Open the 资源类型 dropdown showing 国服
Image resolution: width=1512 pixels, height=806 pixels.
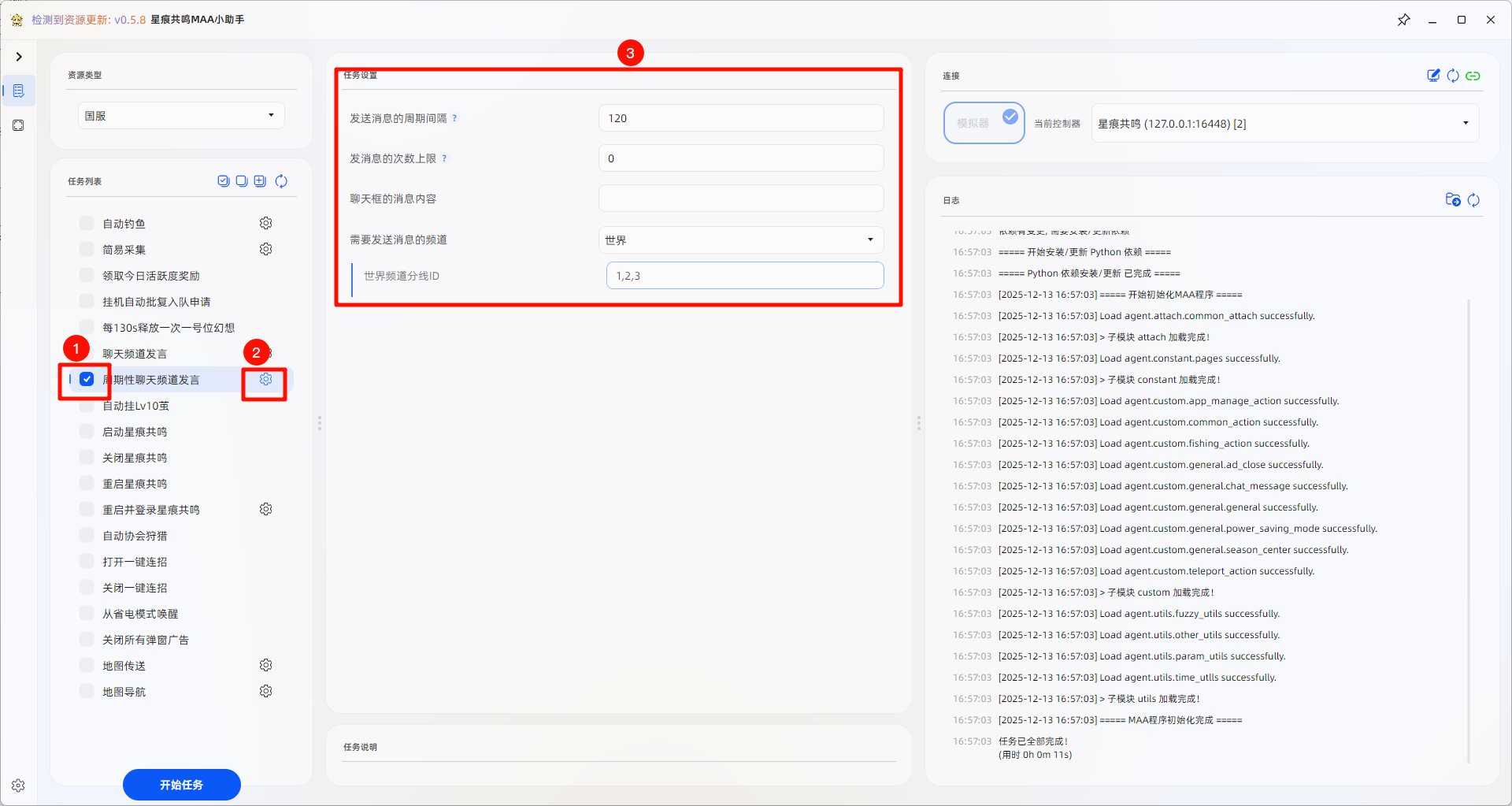(x=180, y=116)
